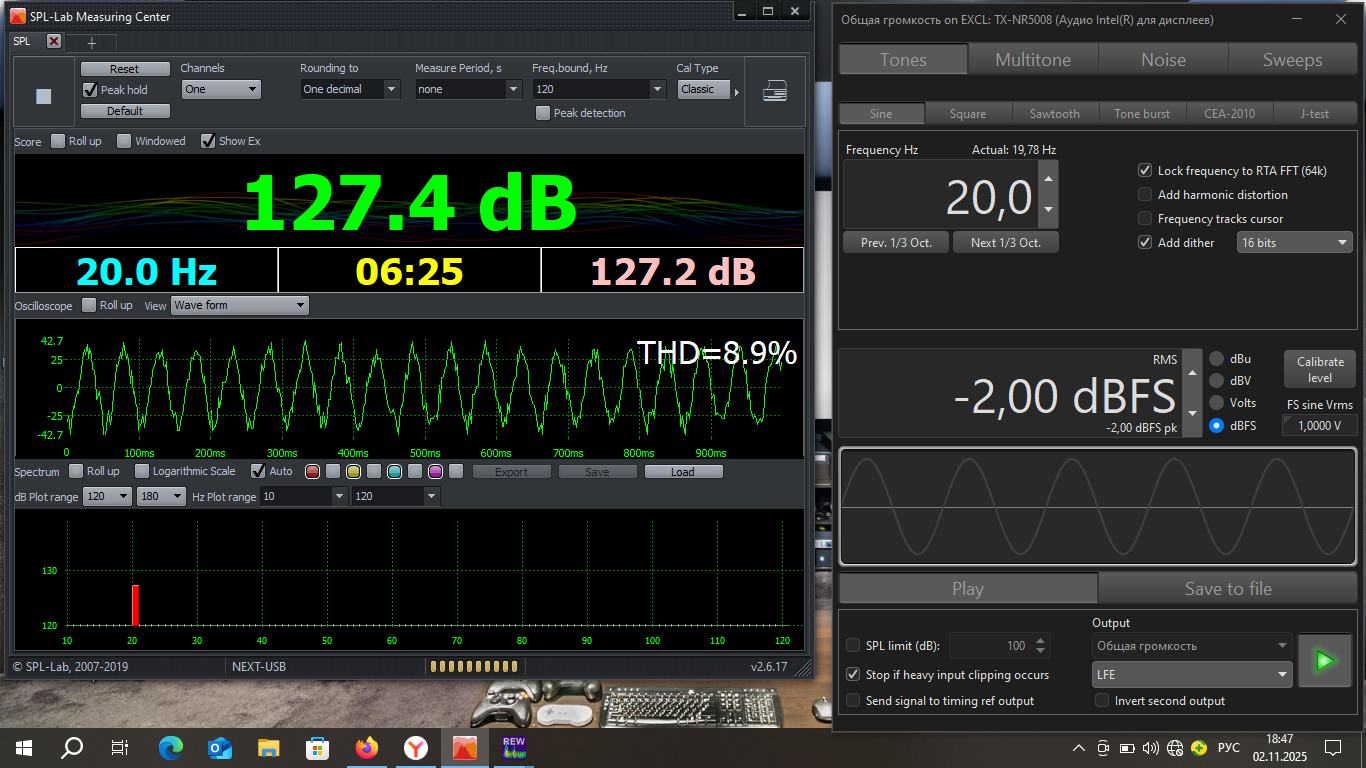Add a new tab with plus icon
Viewport: 1366px width, 768px height.
[92, 43]
